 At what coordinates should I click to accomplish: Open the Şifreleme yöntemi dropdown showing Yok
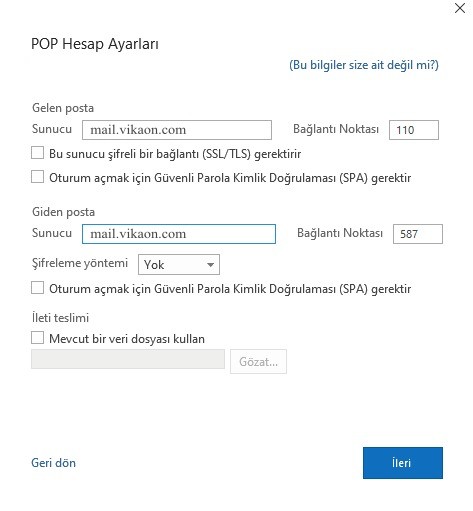179,265
